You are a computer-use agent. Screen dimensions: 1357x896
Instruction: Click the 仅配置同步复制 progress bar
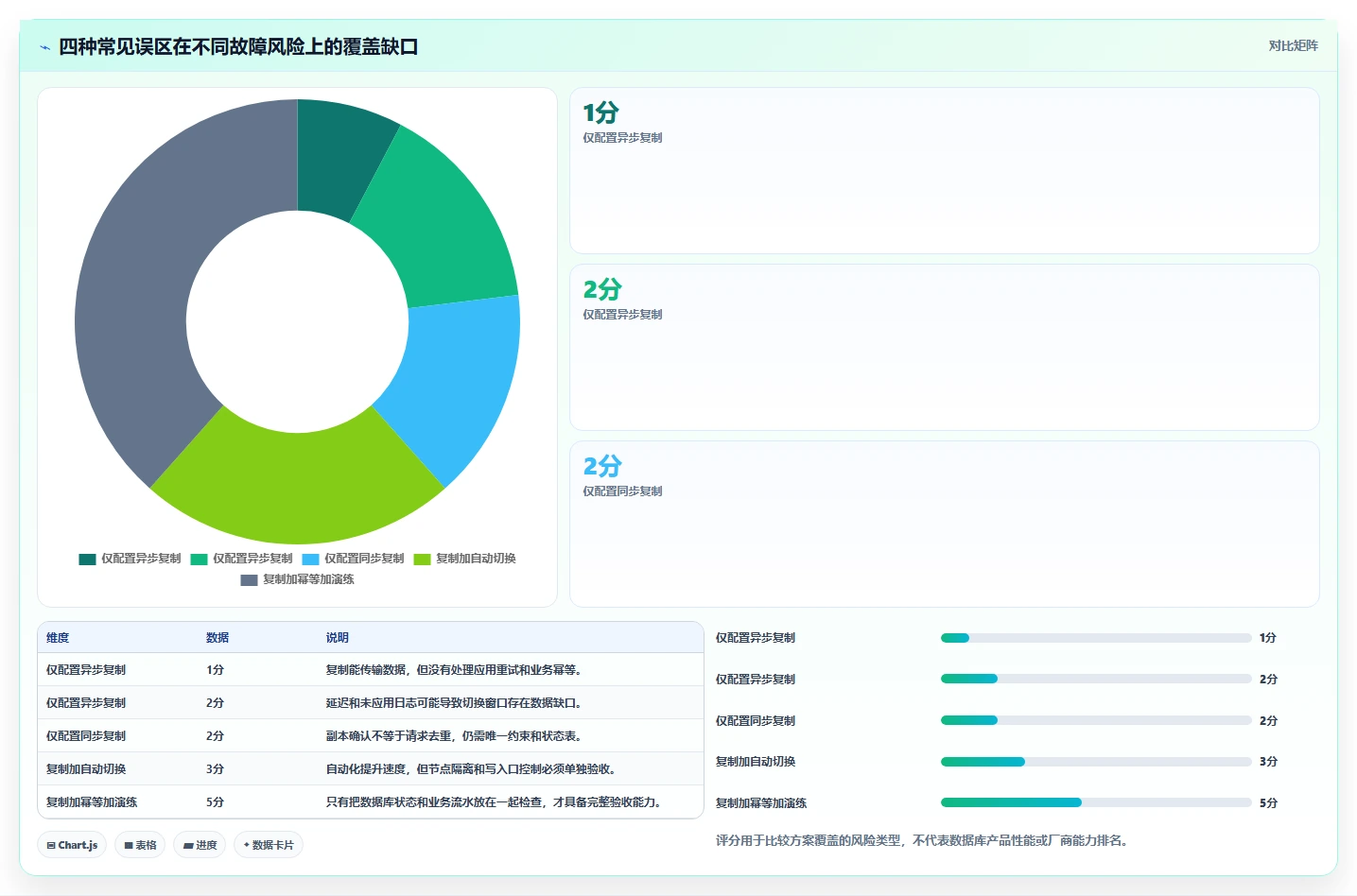[x=1096, y=720]
